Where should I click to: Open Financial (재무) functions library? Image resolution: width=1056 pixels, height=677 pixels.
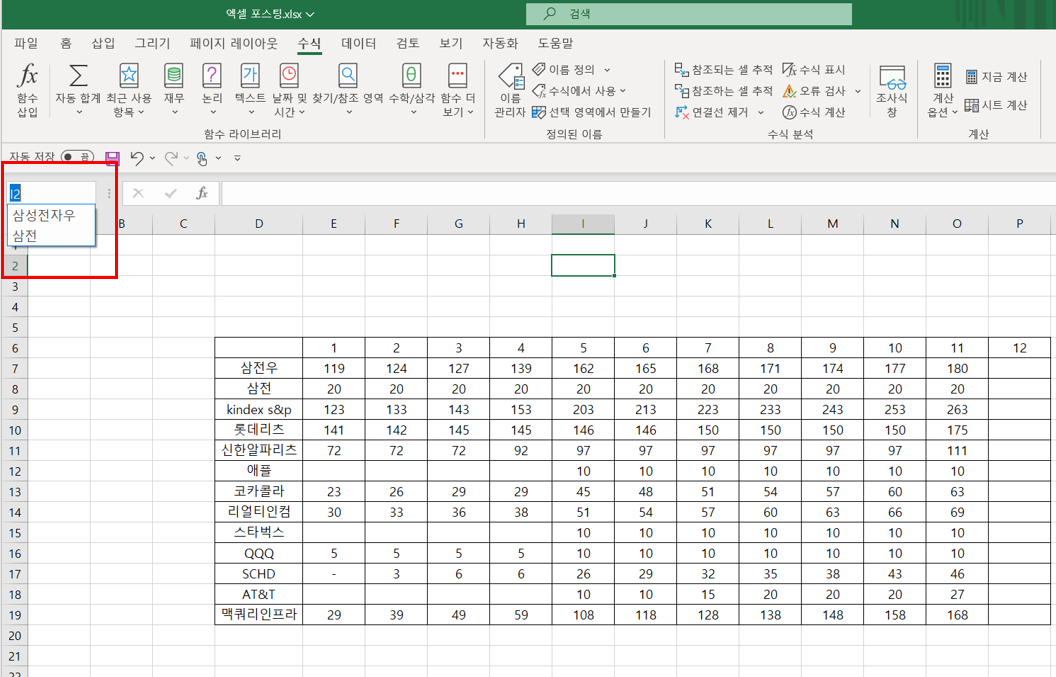click(x=174, y=90)
